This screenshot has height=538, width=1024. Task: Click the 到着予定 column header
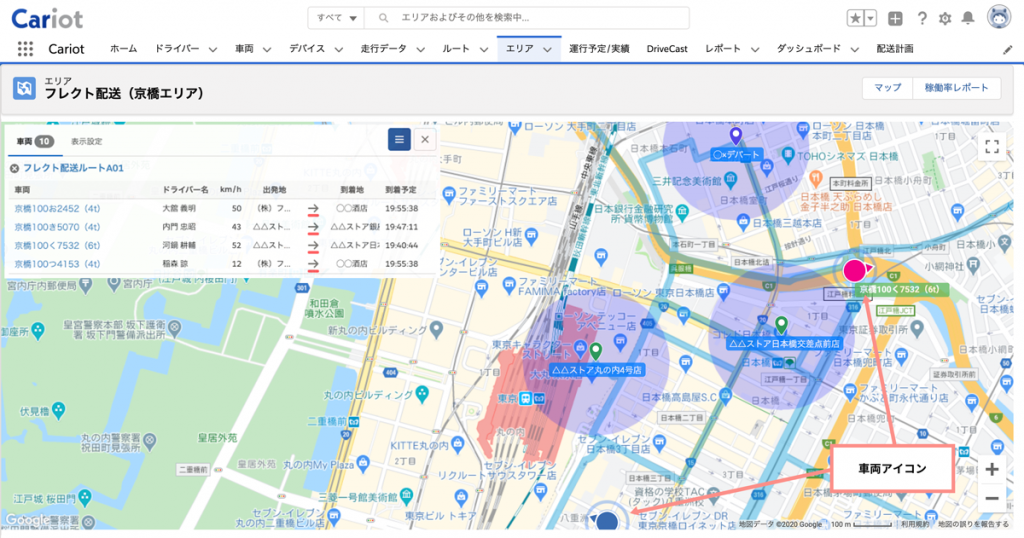click(x=400, y=190)
